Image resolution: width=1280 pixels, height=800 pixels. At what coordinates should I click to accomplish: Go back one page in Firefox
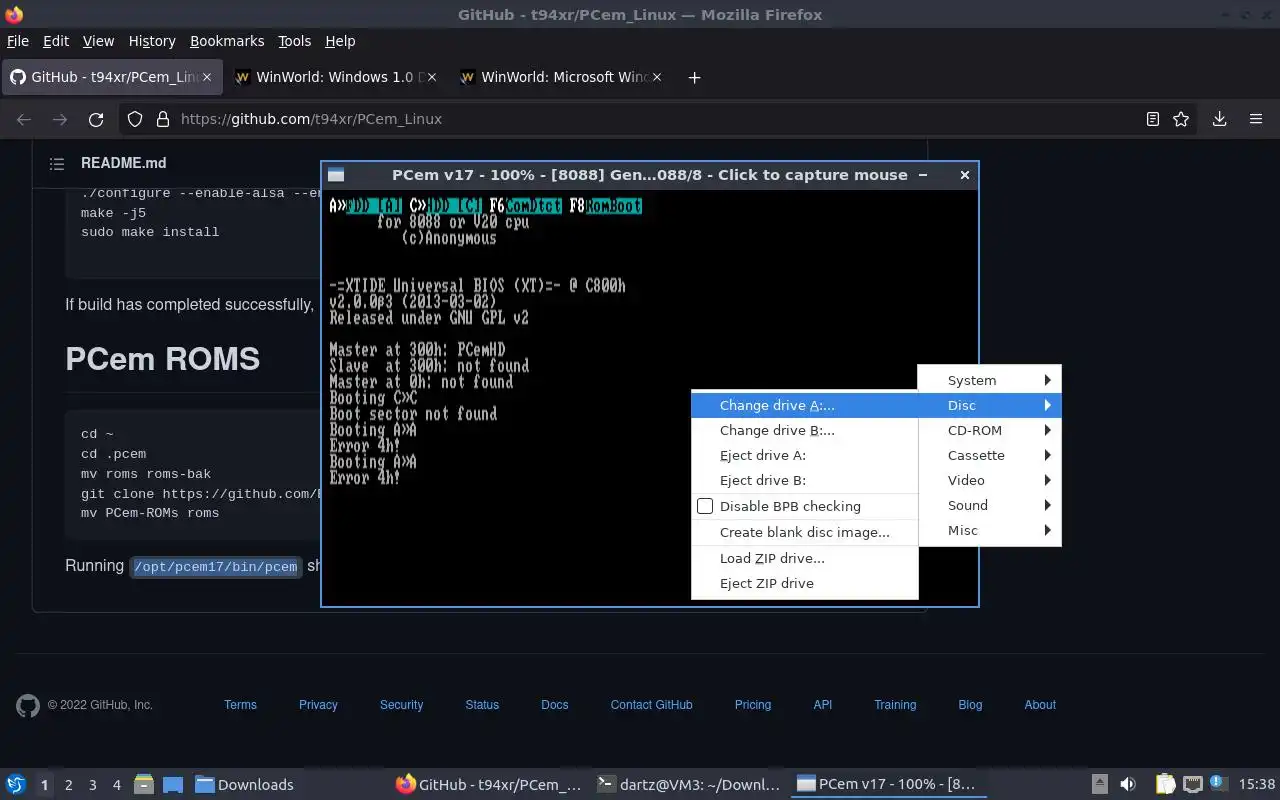pyautogui.click(x=24, y=119)
